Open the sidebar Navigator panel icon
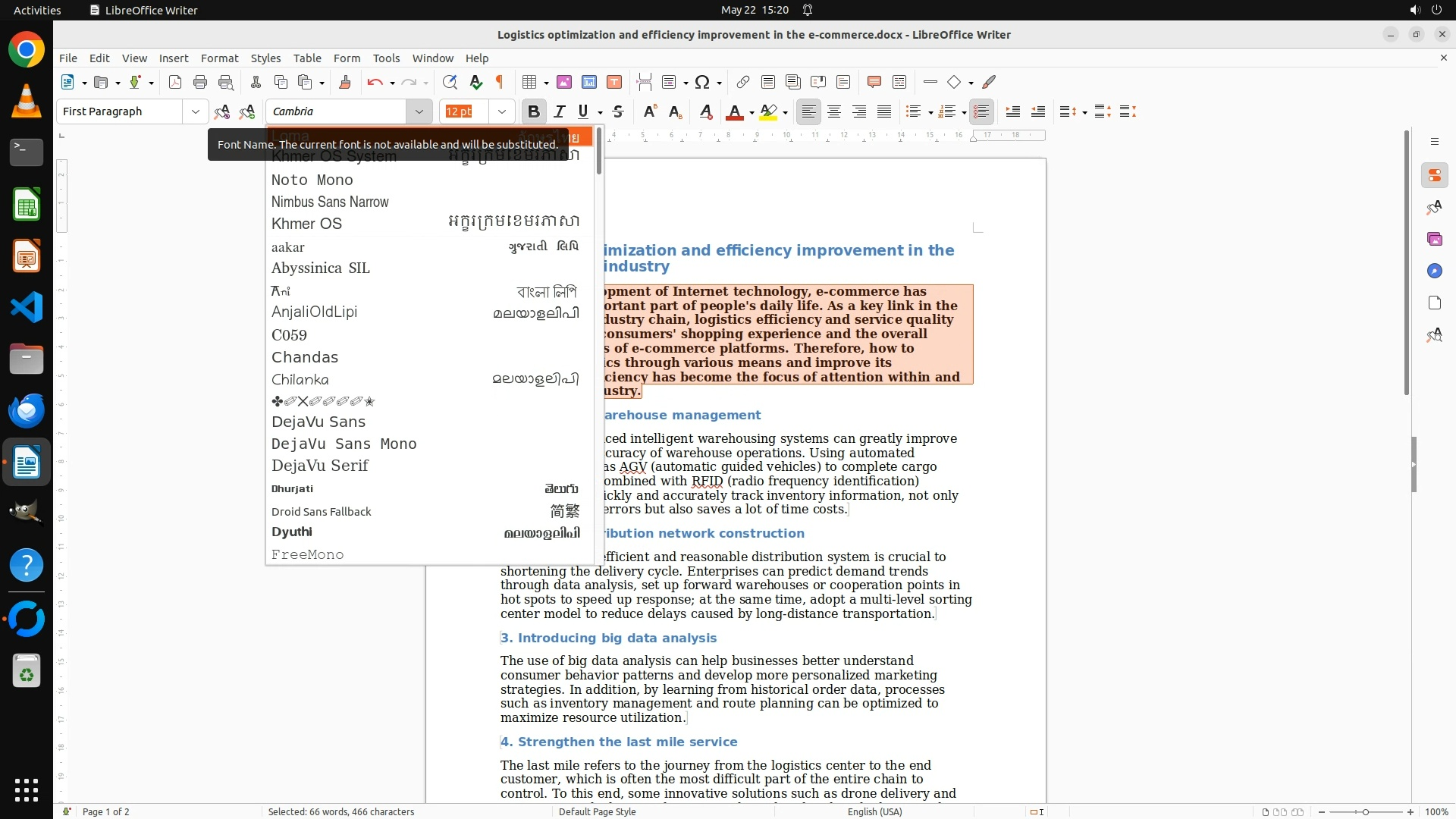Viewport: 1456px width, 819px height. 1434,271
